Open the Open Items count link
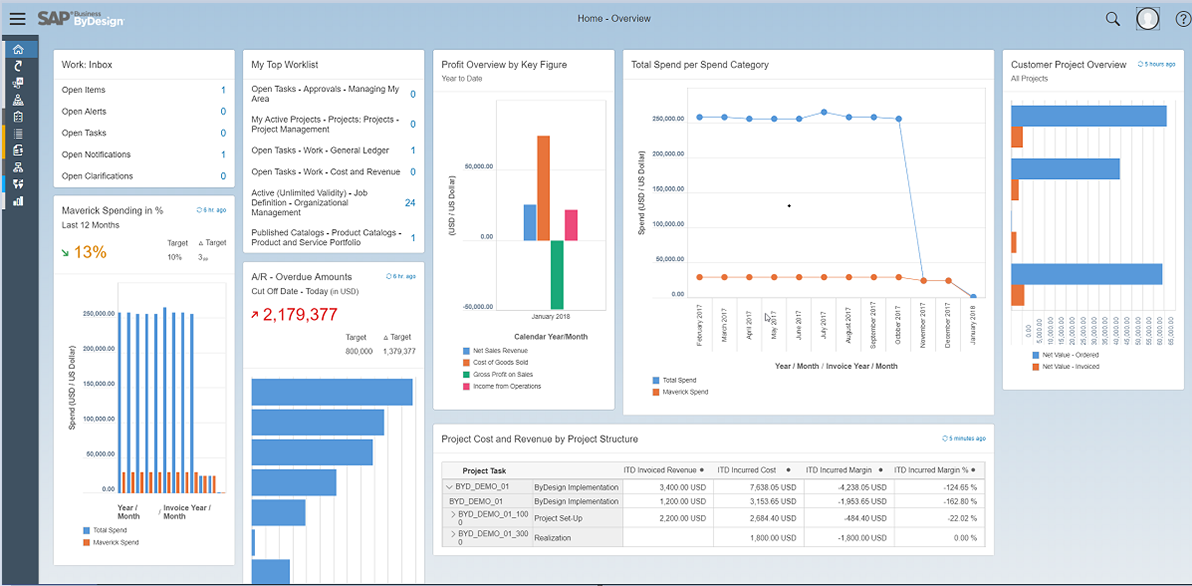The width and height of the screenshot is (1192, 586). click(223, 90)
